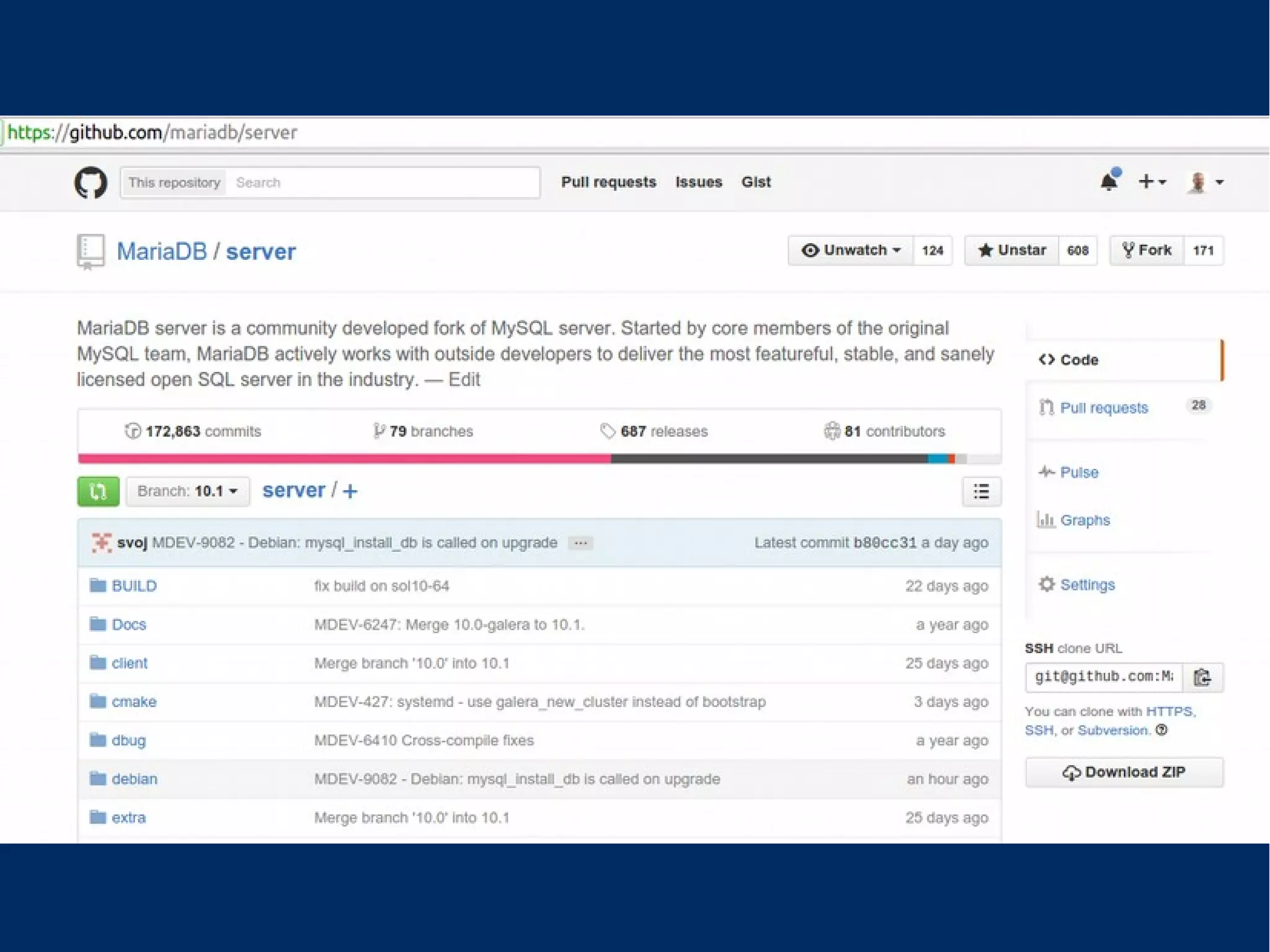Open the Branch 10.1 dropdown
Viewport: 1270px width, 952px height.
coord(188,491)
